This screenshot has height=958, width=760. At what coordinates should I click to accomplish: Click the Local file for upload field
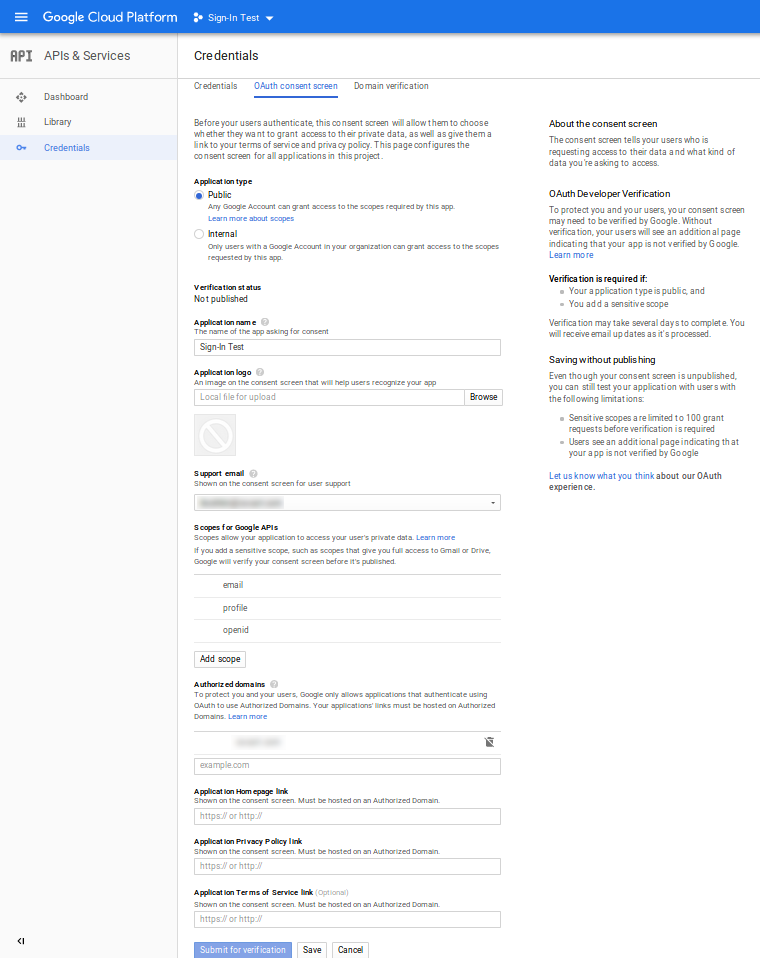click(x=329, y=397)
